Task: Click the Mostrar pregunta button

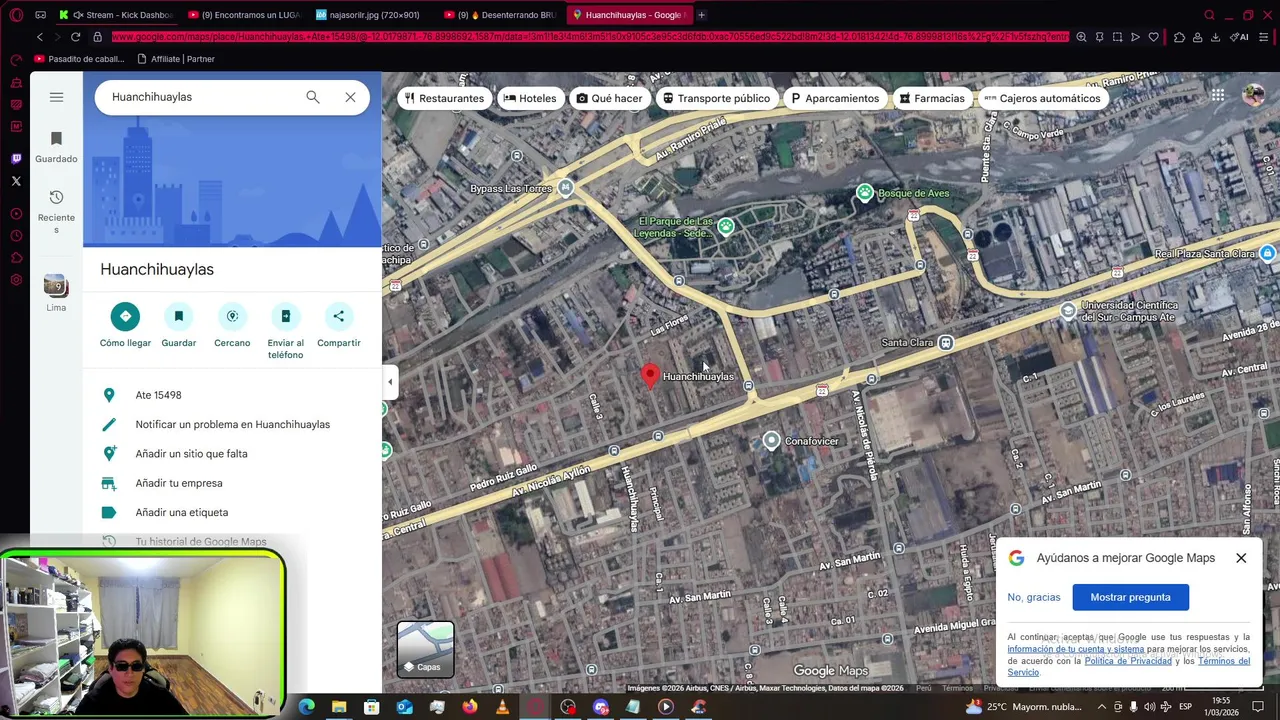Action: 1131,597
